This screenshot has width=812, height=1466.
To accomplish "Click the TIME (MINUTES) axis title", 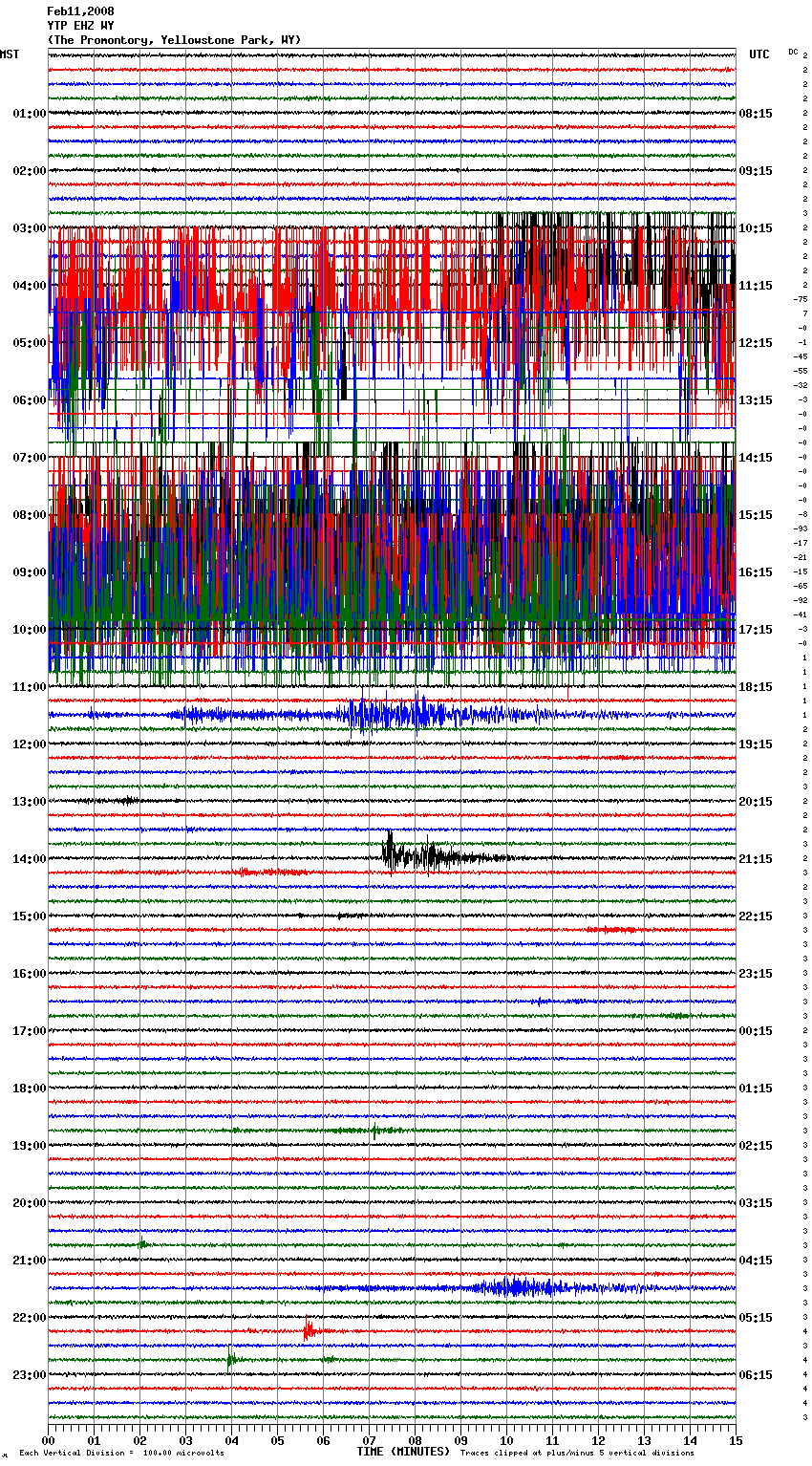I will coord(403,1452).
